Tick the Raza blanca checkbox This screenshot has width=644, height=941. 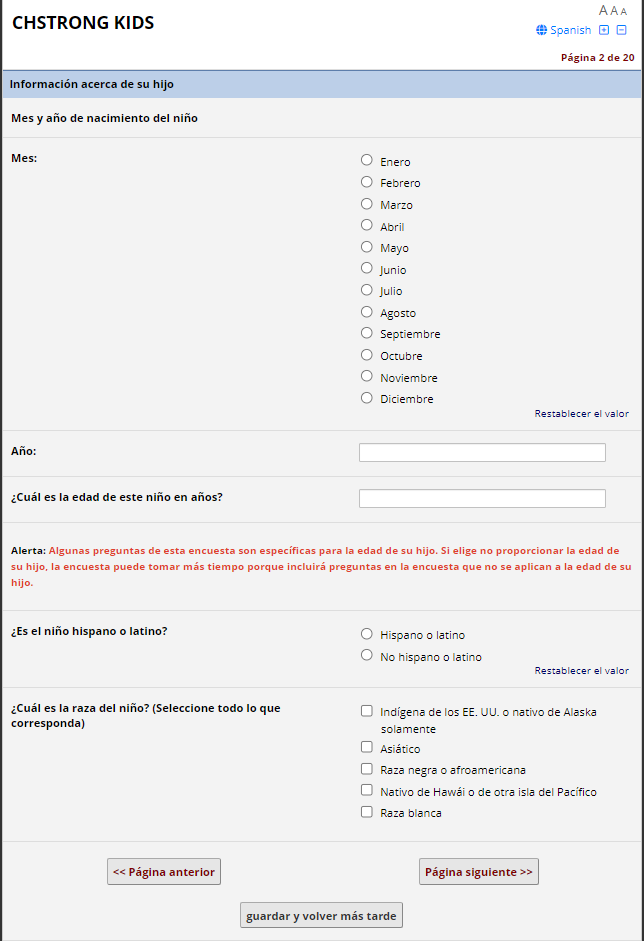367,812
